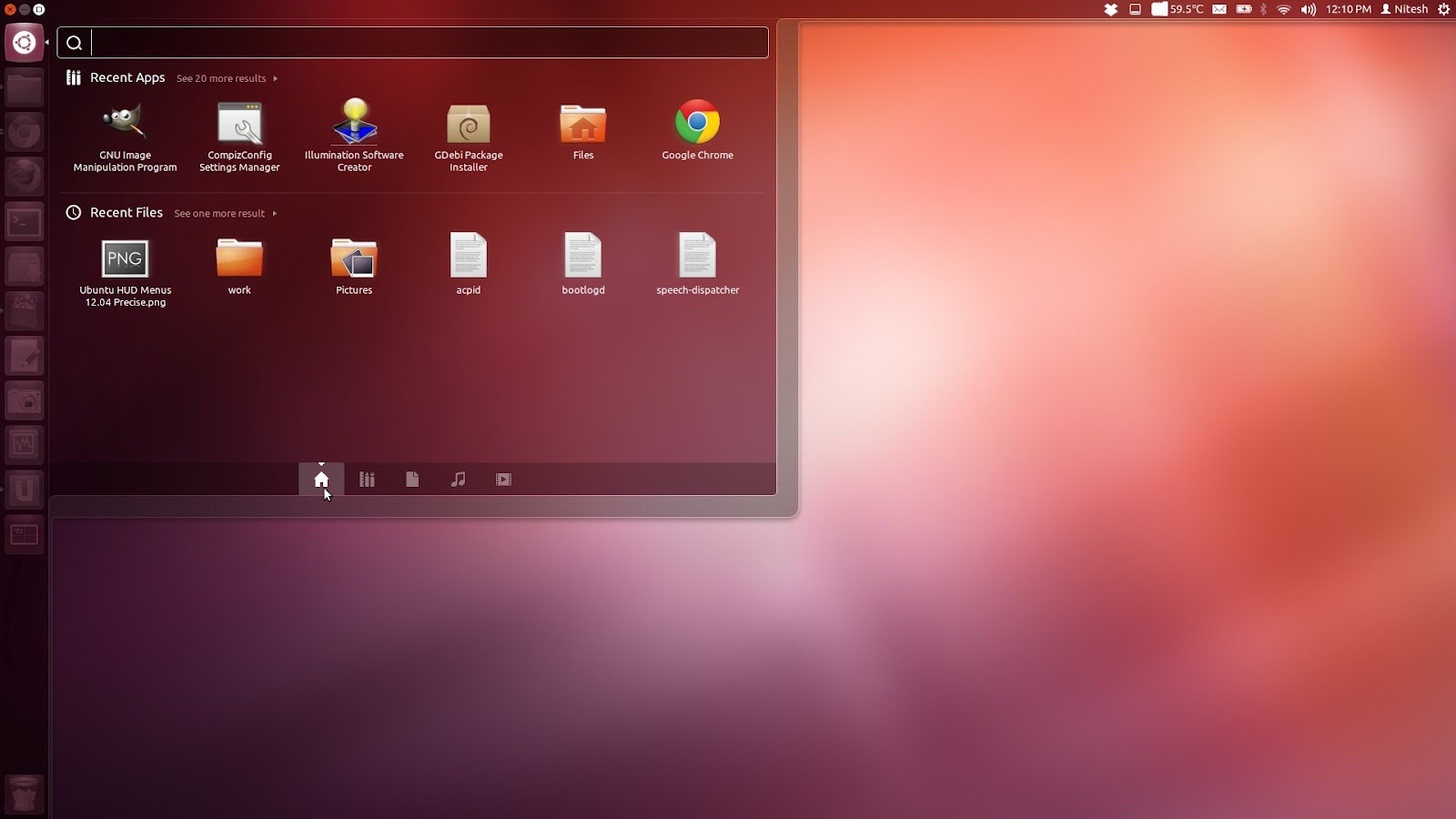Viewport: 1456px width, 819px height.
Task: Select the Video lens at the dash bottom
Action: click(x=503, y=479)
